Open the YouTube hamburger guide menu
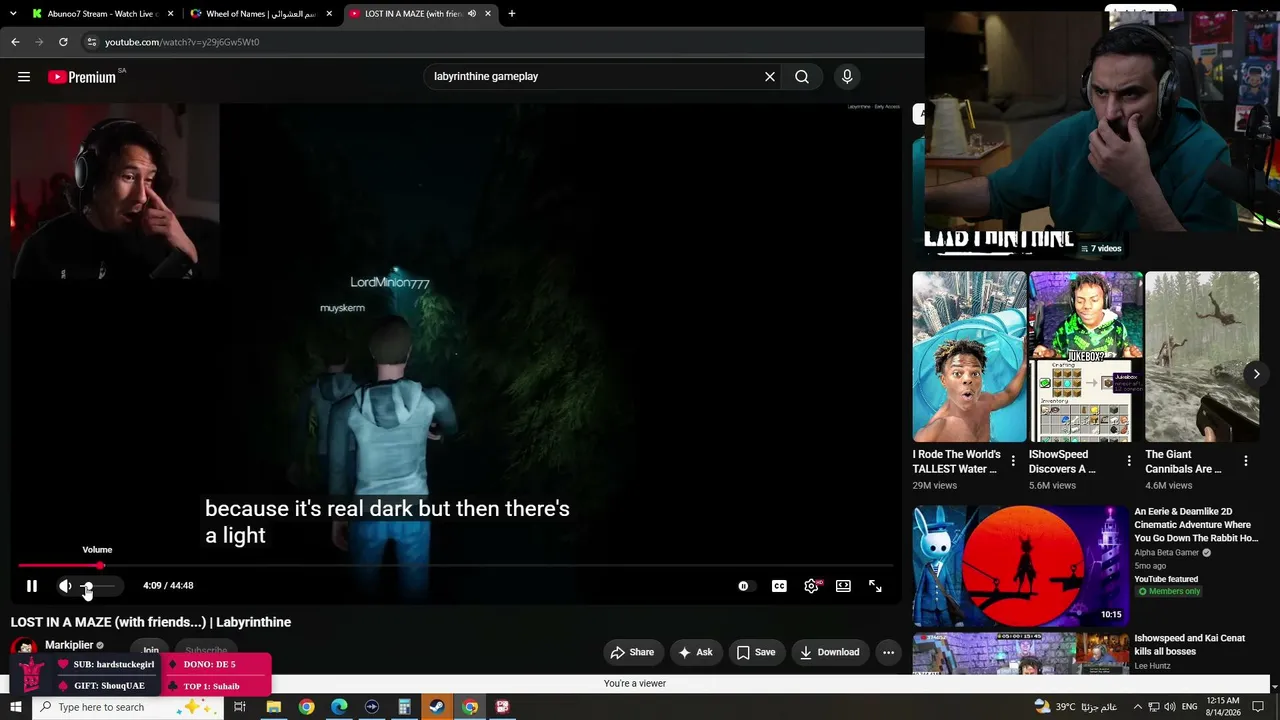This screenshot has height=720, width=1280. point(24,77)
